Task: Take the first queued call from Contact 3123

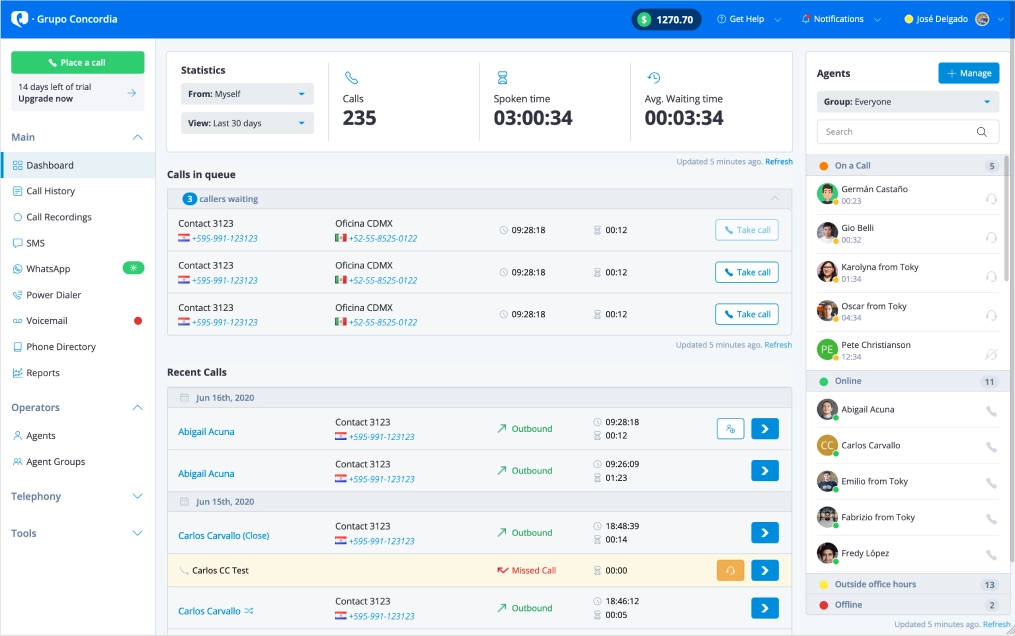Action: pos(746,229)
